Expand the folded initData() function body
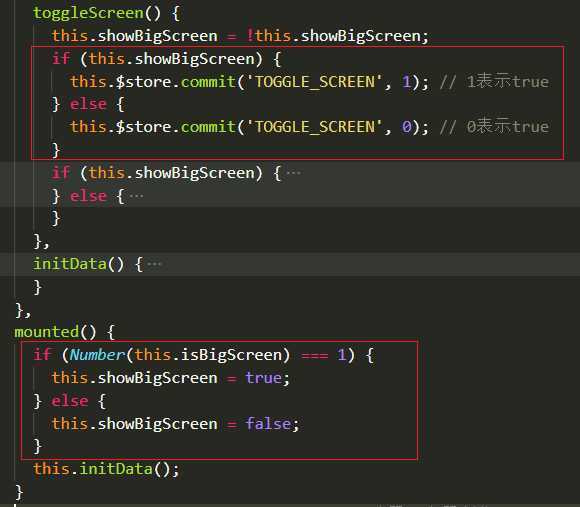This screenshot has height=507, width=580. click(154, 264)
